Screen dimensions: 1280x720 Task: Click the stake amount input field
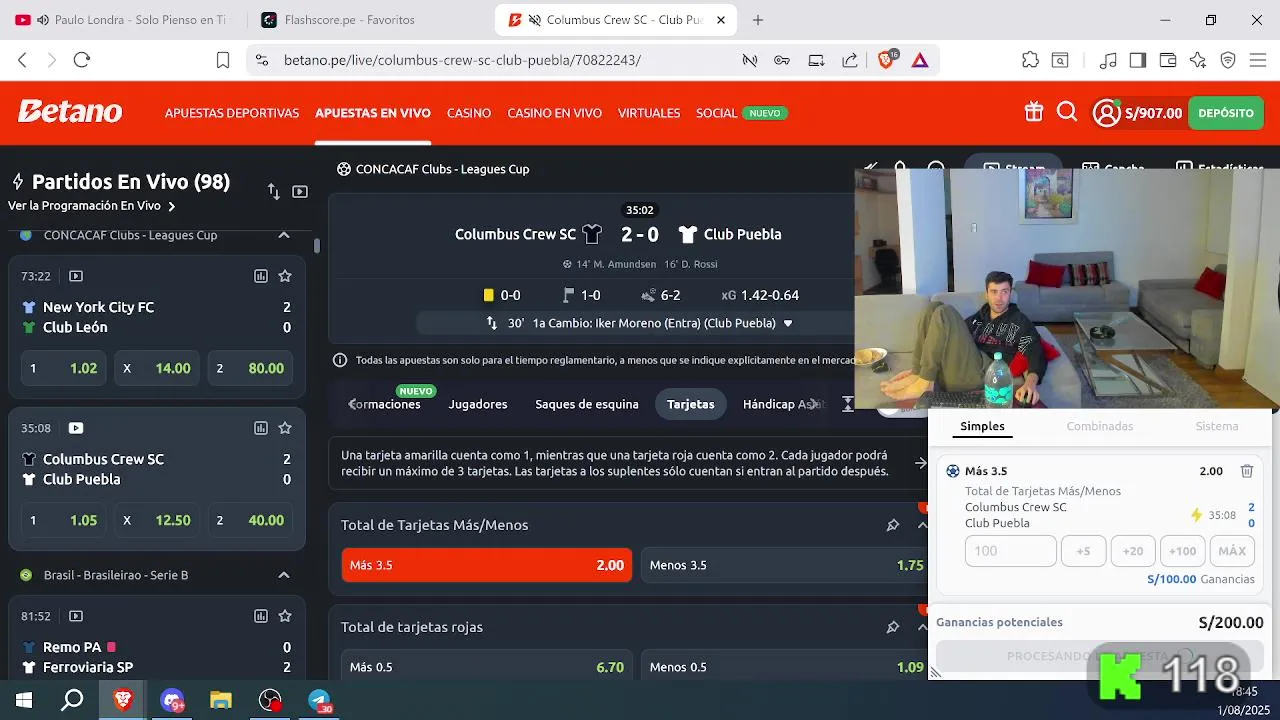point(1010,551)
